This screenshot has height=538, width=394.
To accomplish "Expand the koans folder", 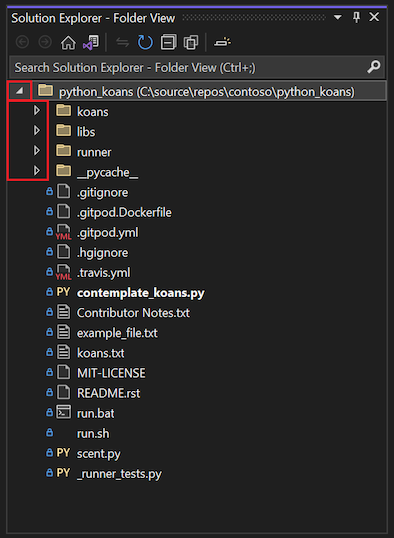I will tap(37, 110).
